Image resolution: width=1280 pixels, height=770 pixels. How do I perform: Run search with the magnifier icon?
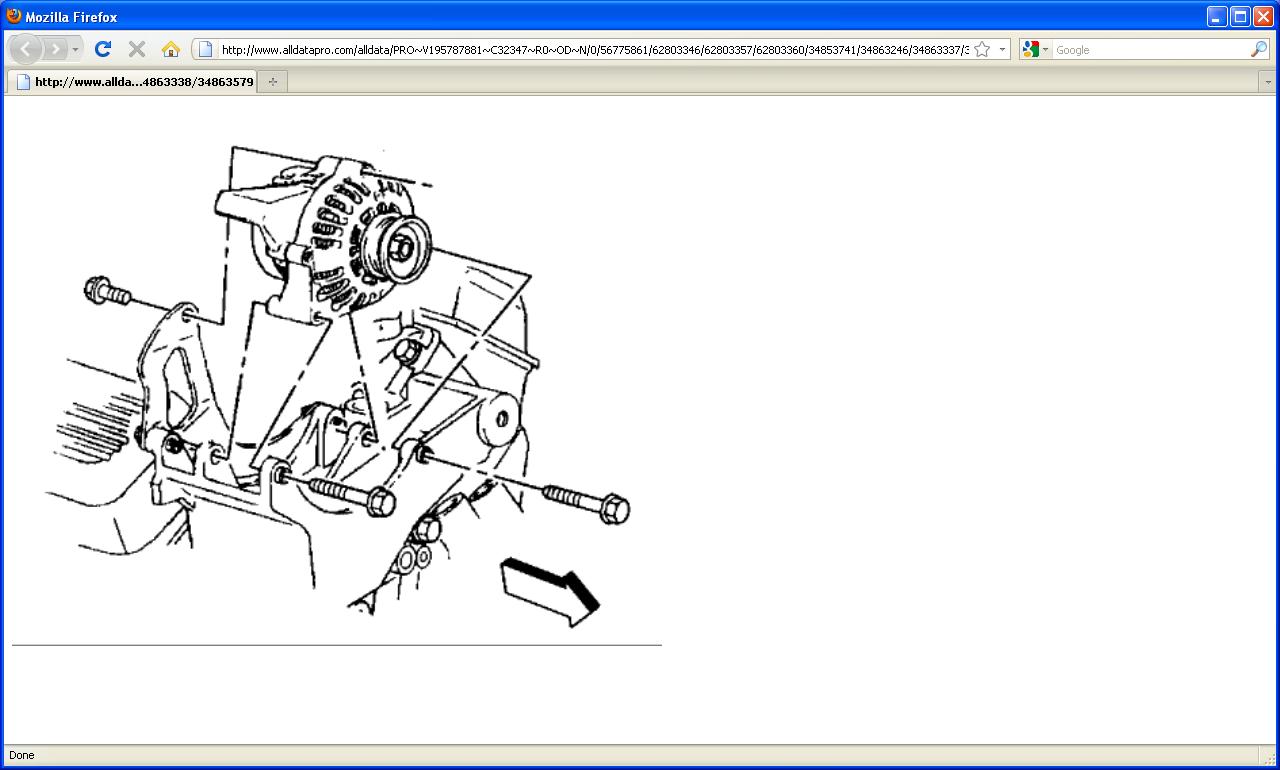[x=1259, y=49]
